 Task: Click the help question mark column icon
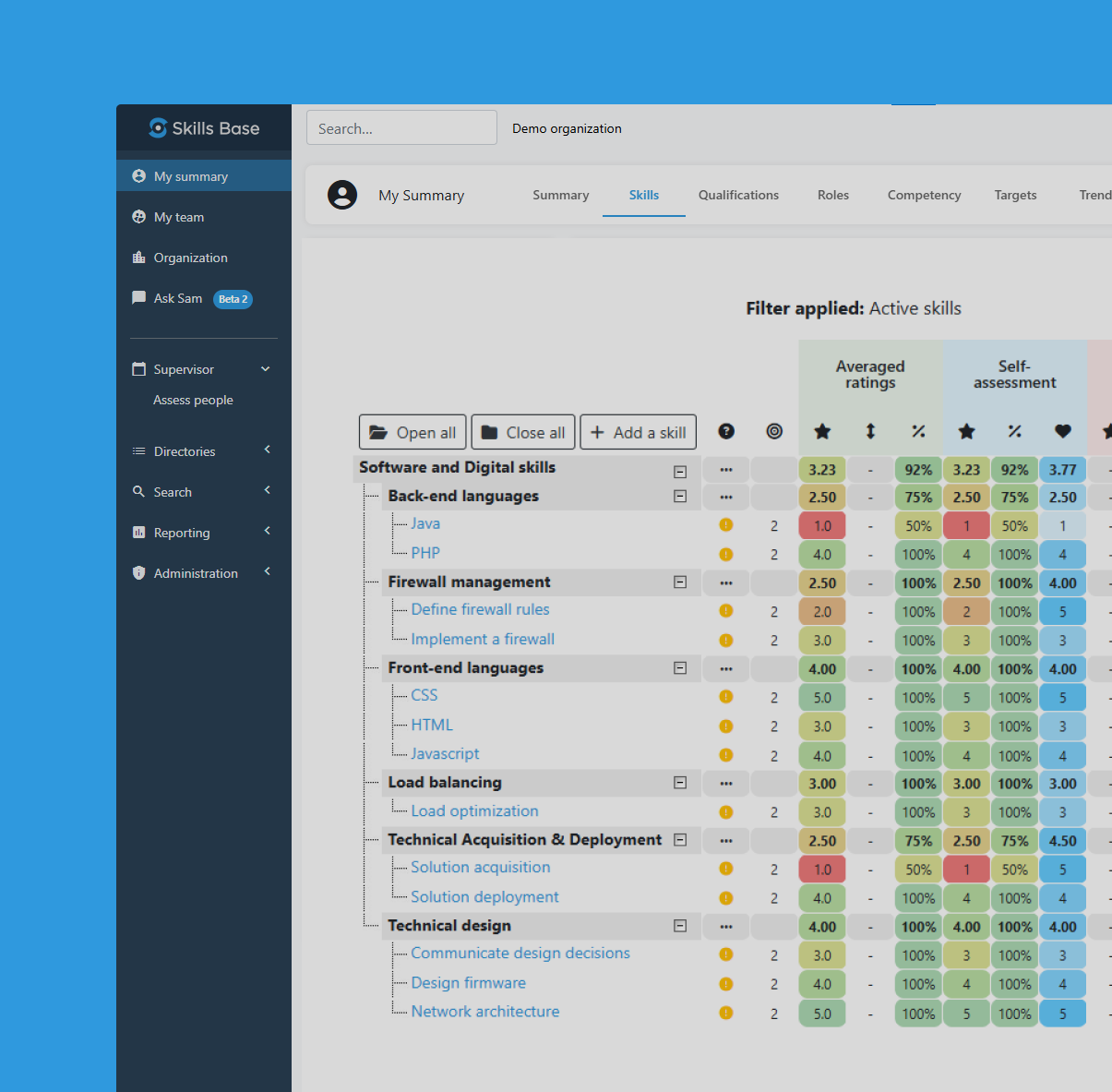[726, 431]
